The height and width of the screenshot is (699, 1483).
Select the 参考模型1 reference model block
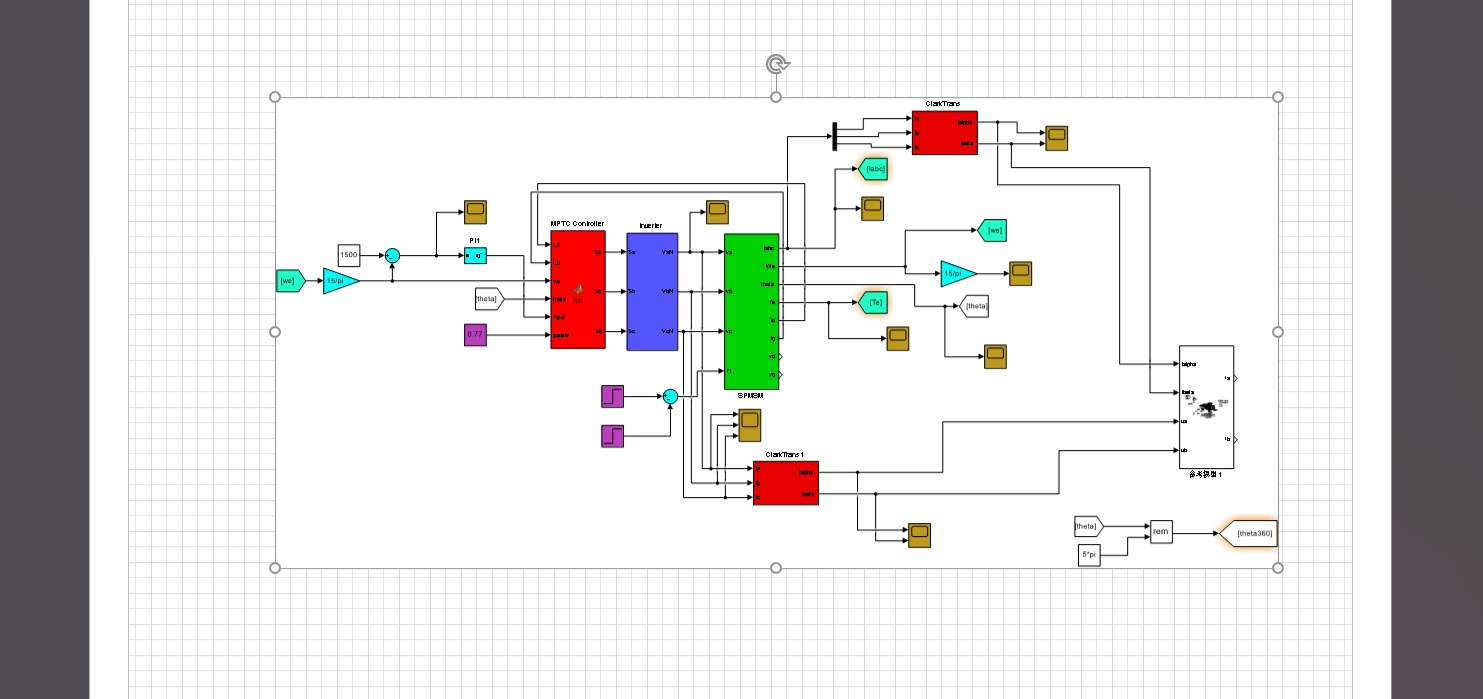[x=1206, y=405]
